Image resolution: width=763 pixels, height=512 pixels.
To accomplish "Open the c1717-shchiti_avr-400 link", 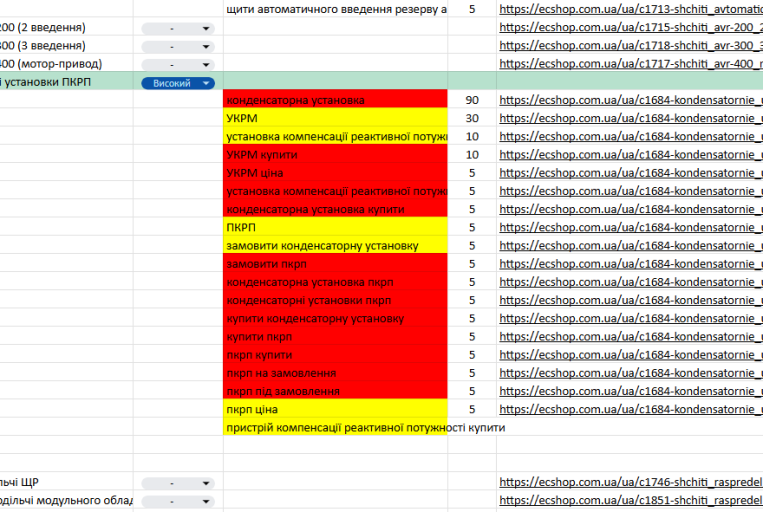I will pos(631,64).
